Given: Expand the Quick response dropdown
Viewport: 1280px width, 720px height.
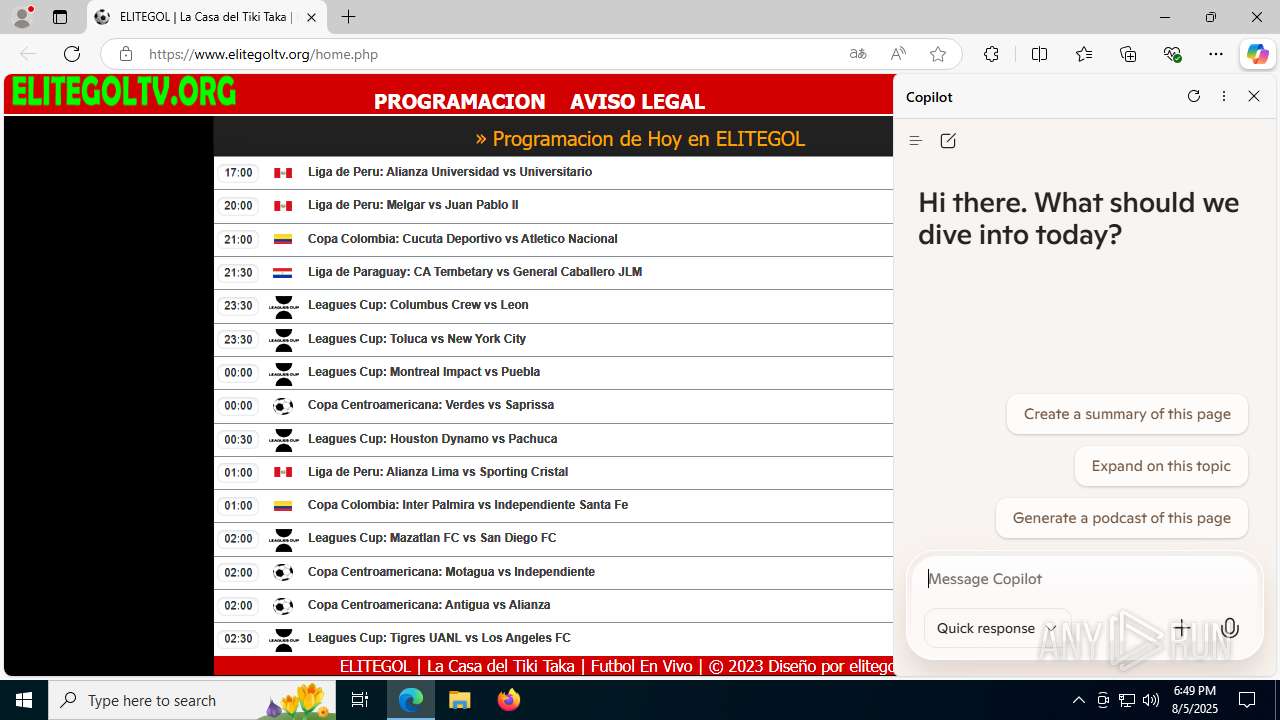Looking at the screenshot, I should pyautogui.click(x=997, y=628).
